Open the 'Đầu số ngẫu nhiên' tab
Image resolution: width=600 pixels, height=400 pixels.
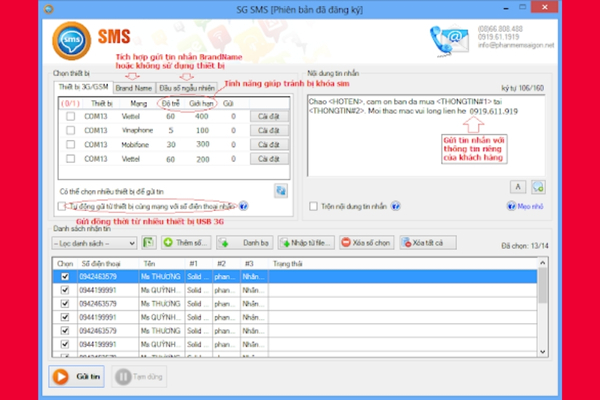(x=188, y=88)
